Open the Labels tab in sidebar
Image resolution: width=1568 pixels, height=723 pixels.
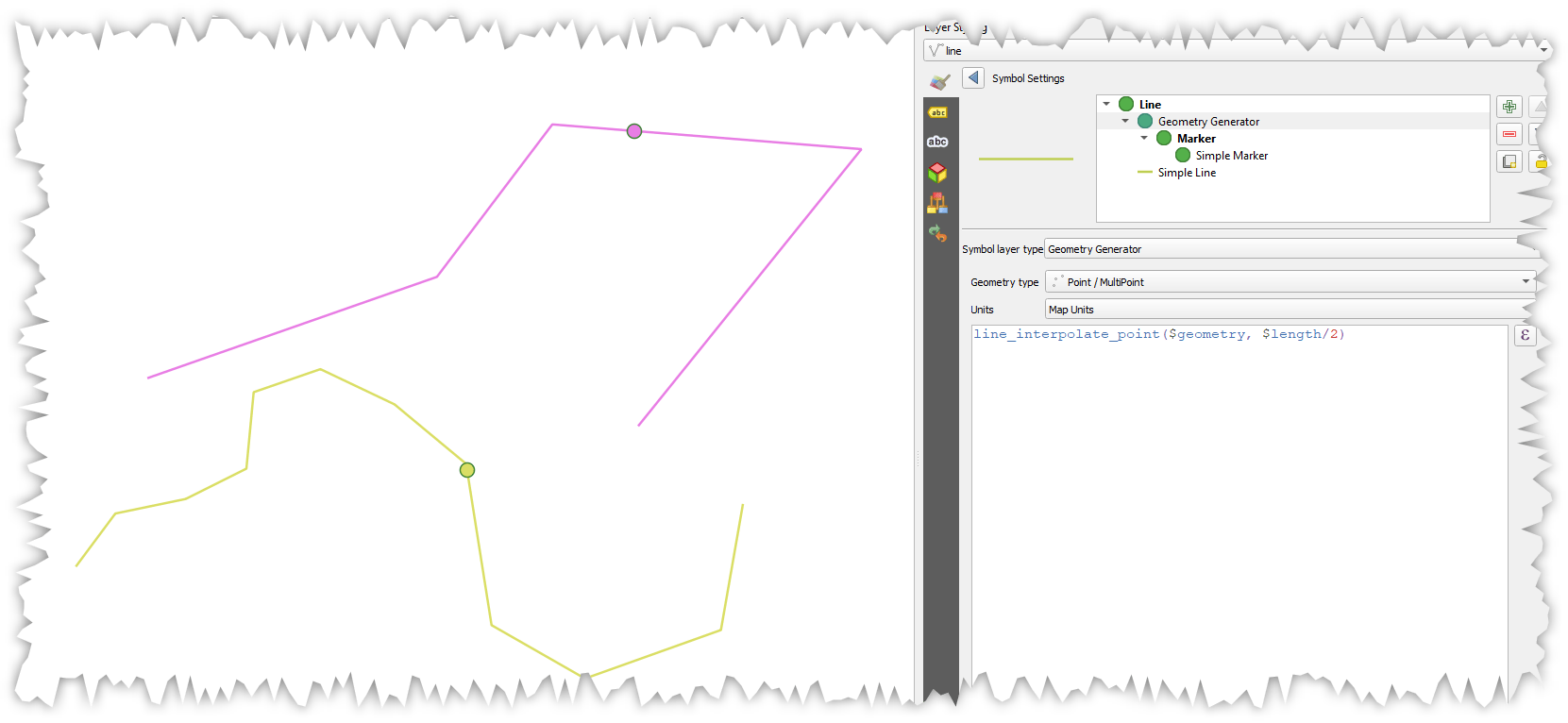937,112
